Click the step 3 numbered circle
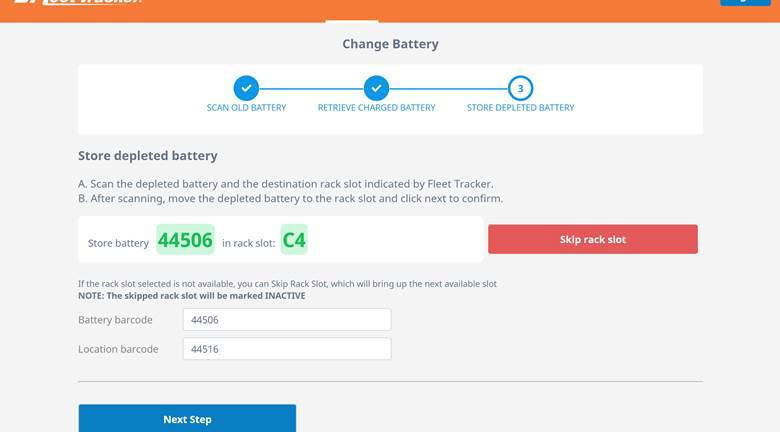 520,87
